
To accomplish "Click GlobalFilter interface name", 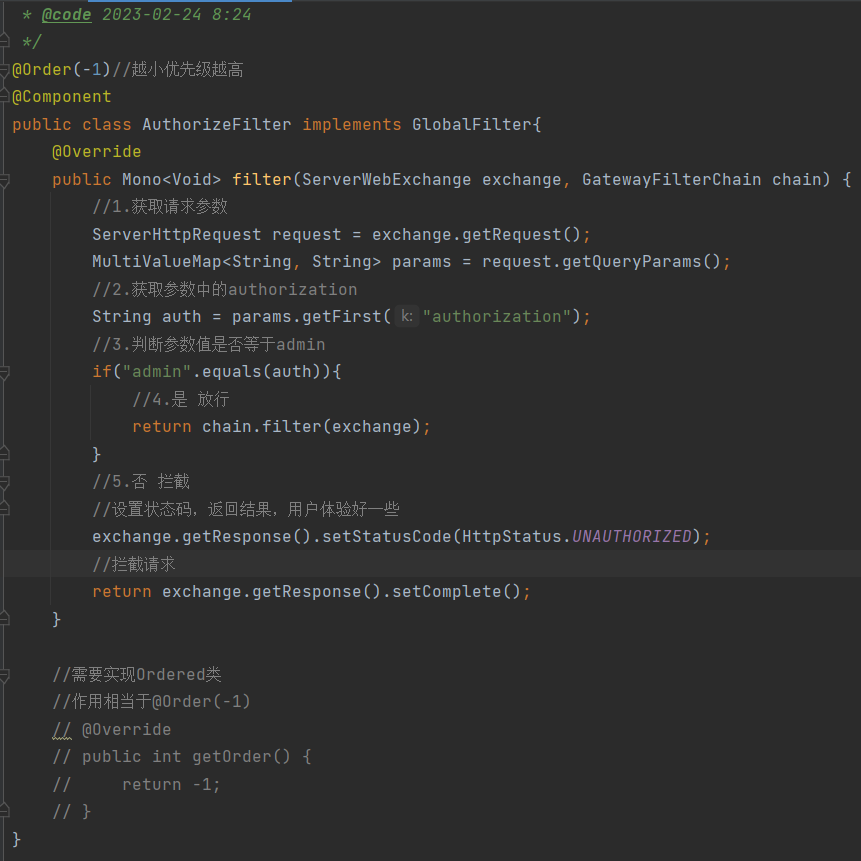I will click(x=472, y=125).
